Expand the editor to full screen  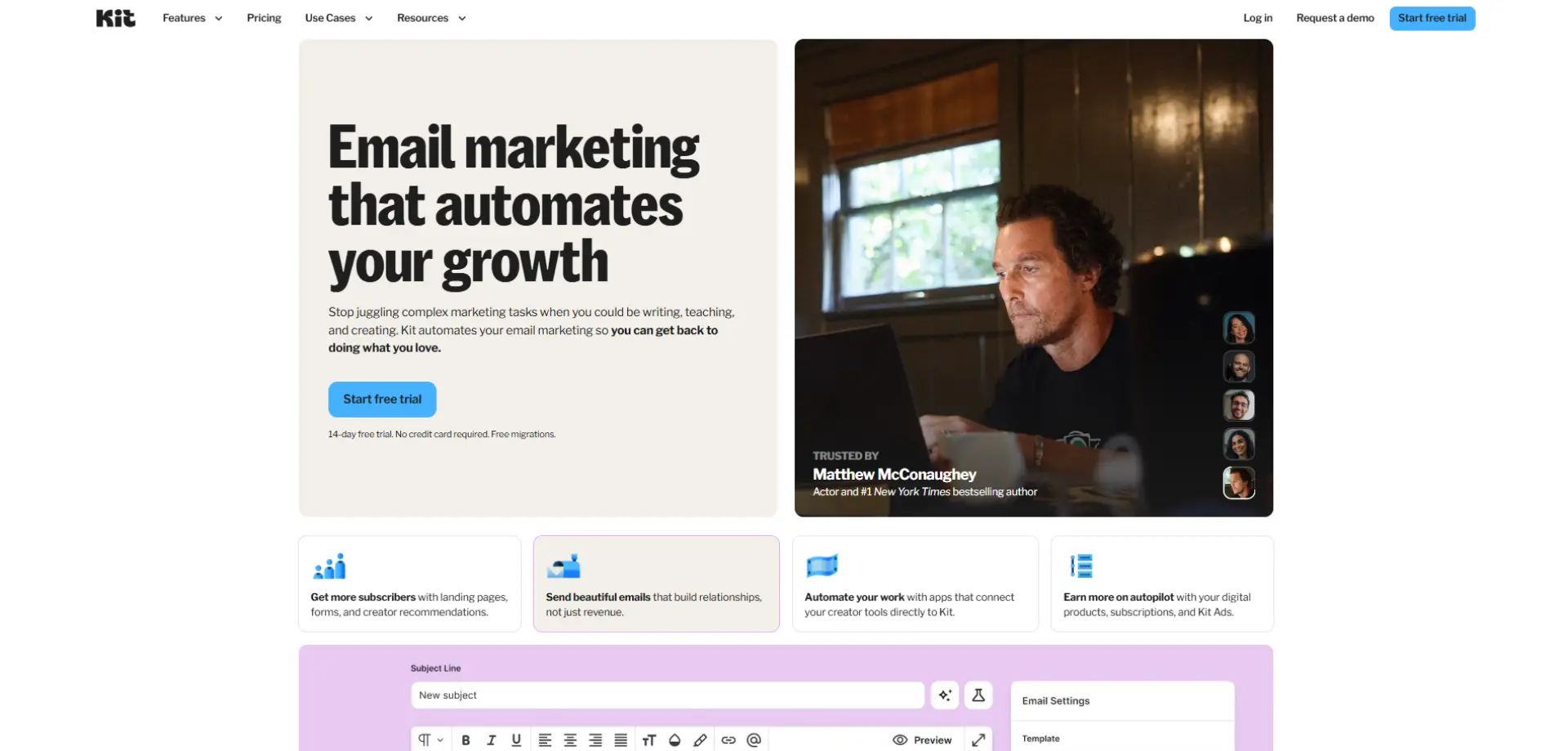978,740
